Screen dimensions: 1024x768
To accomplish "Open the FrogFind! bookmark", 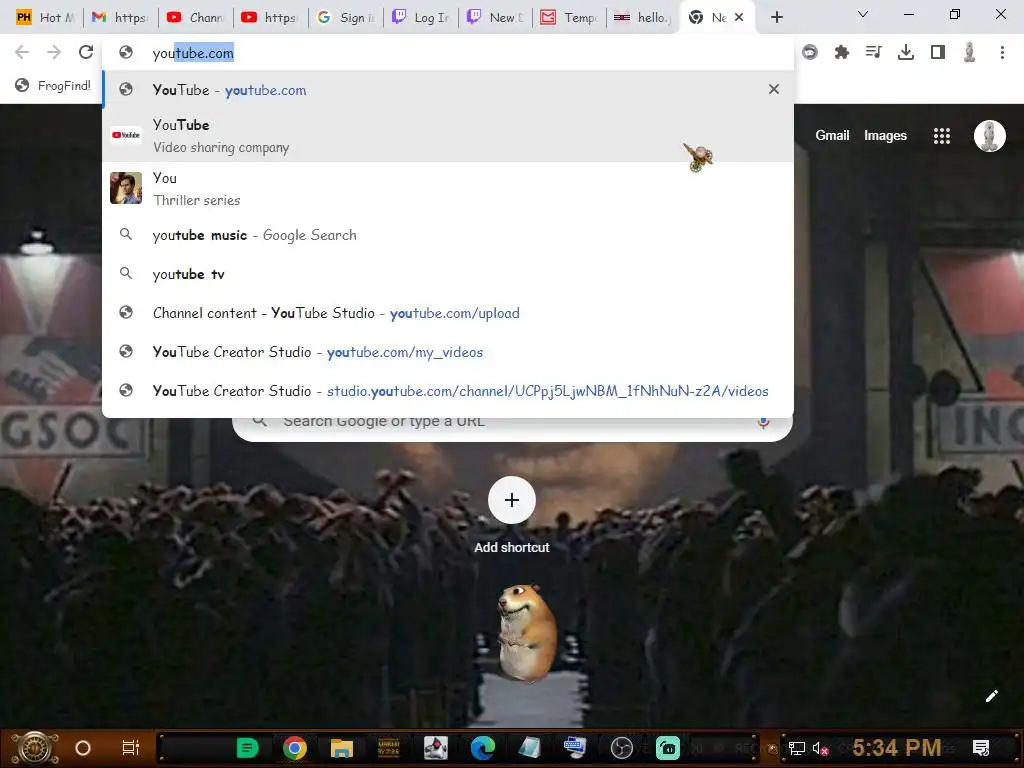I will pyautogui.click(x=53, y=86).
